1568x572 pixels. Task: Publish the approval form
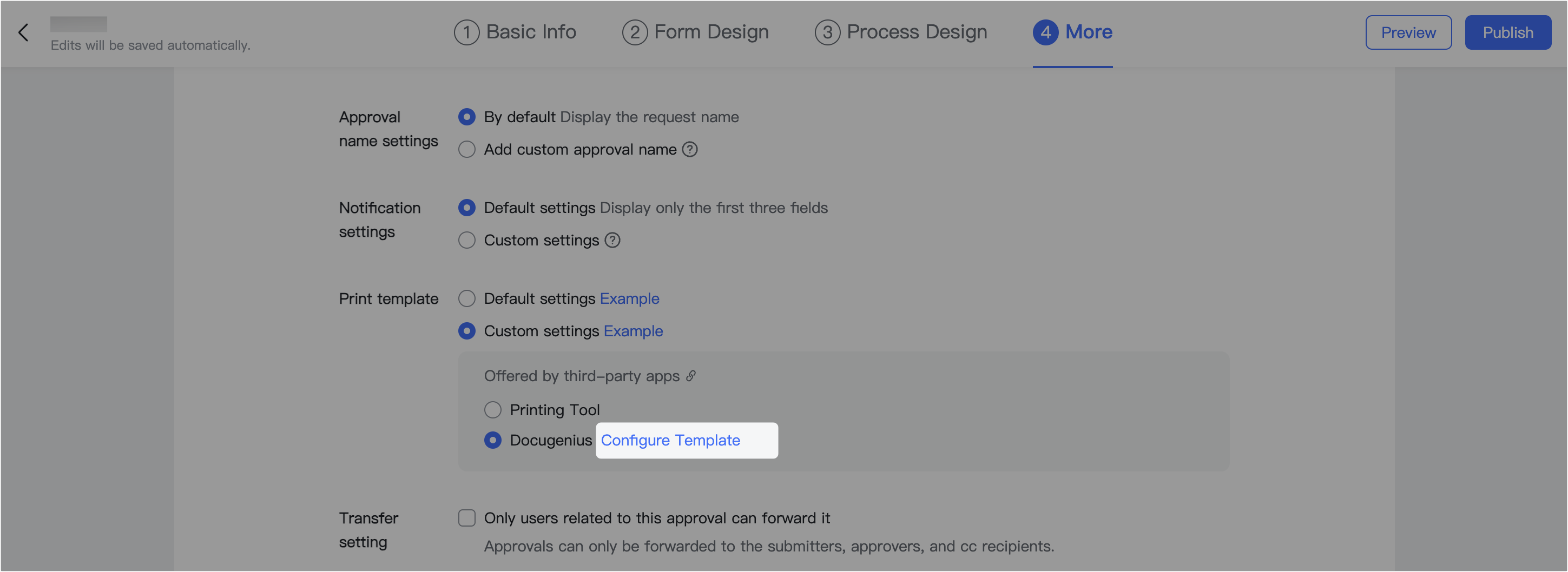[1508, 32]
